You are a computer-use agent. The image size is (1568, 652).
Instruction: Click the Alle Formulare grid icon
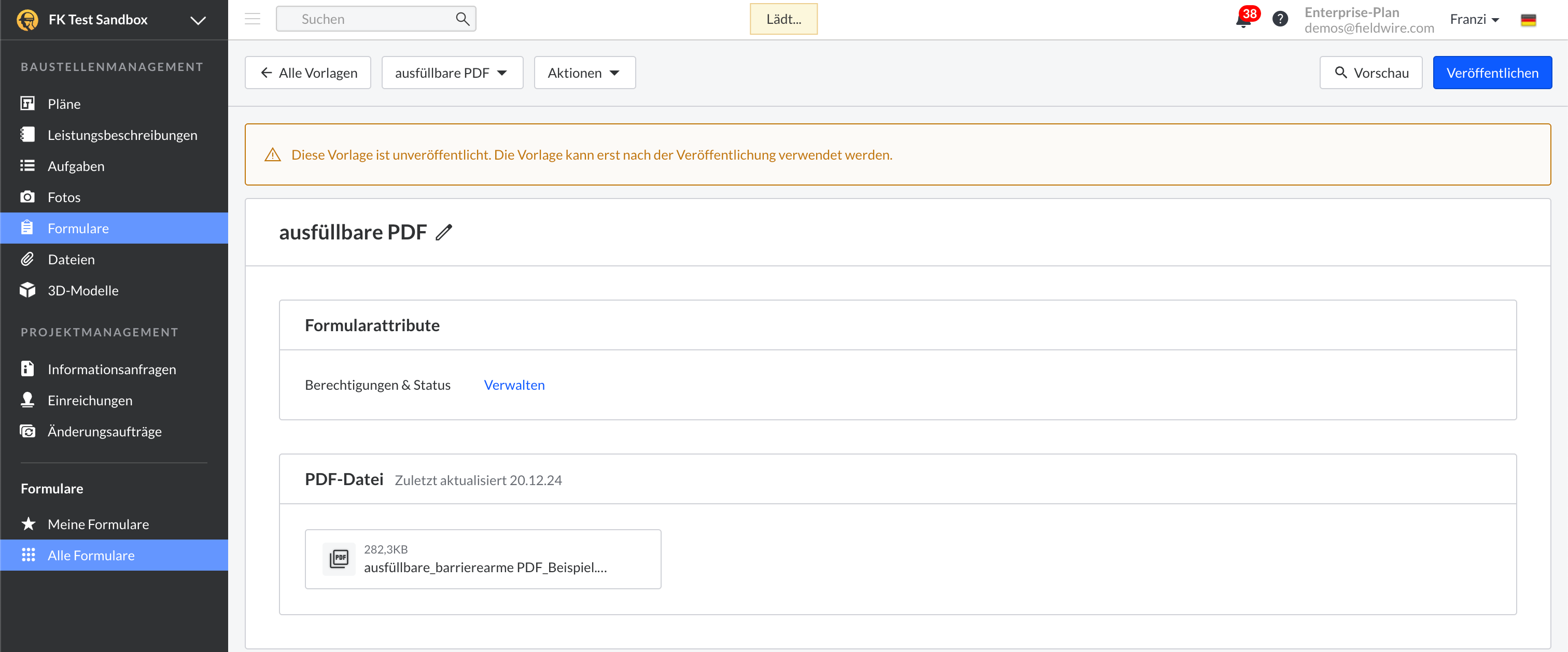28,555
